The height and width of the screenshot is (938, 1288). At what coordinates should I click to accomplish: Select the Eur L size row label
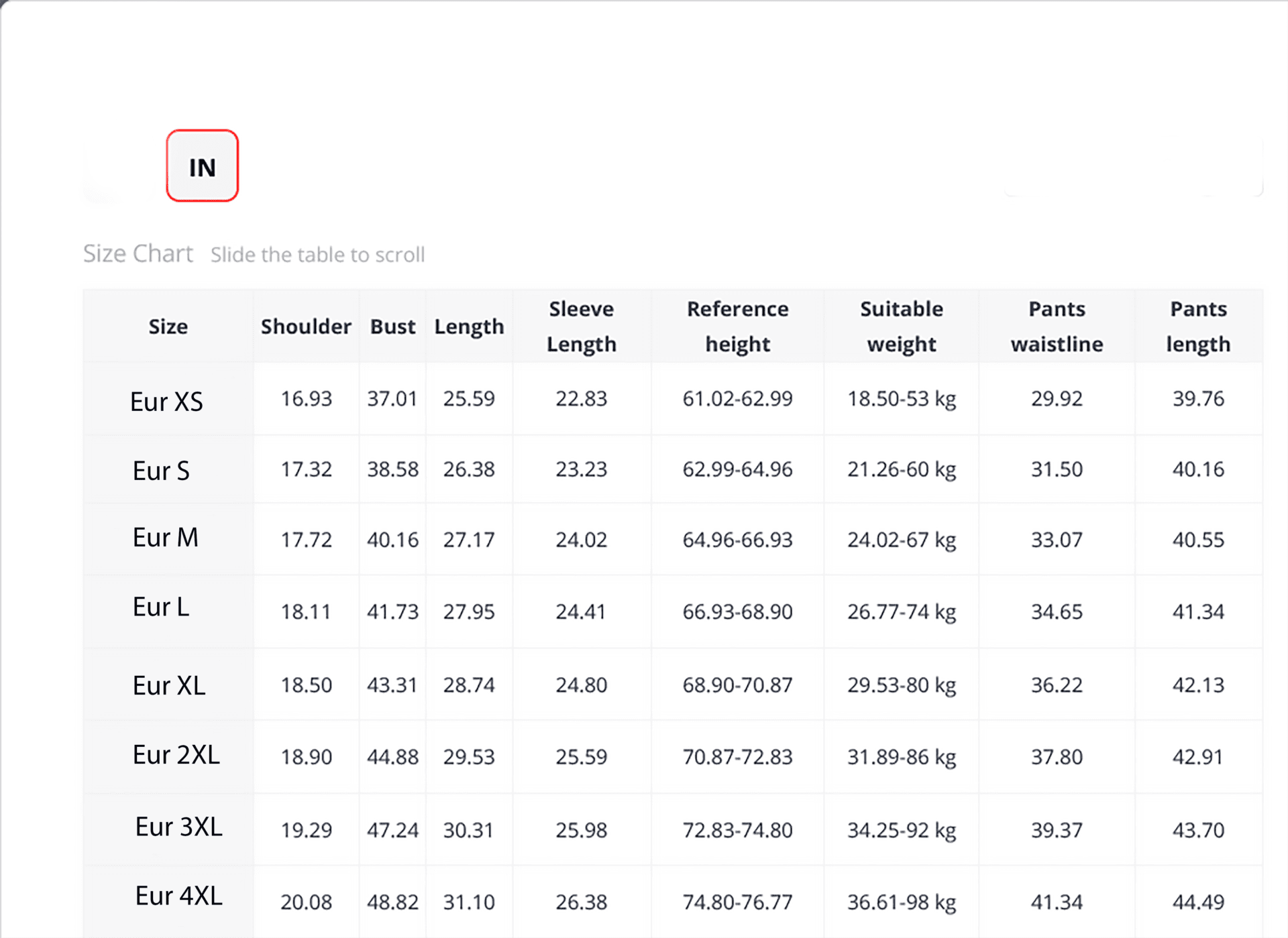(x=161, y=607)
